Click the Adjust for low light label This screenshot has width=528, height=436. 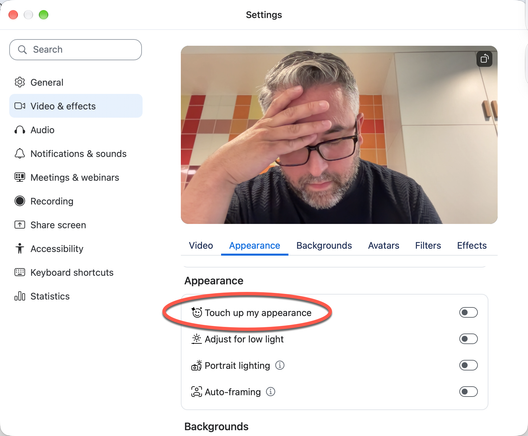click(244, 339)
